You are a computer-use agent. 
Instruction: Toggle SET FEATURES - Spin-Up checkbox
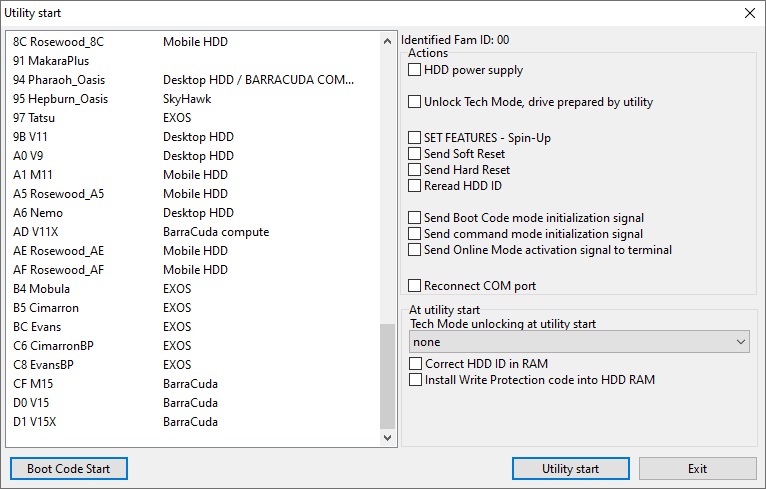click(x=415, y=138)
